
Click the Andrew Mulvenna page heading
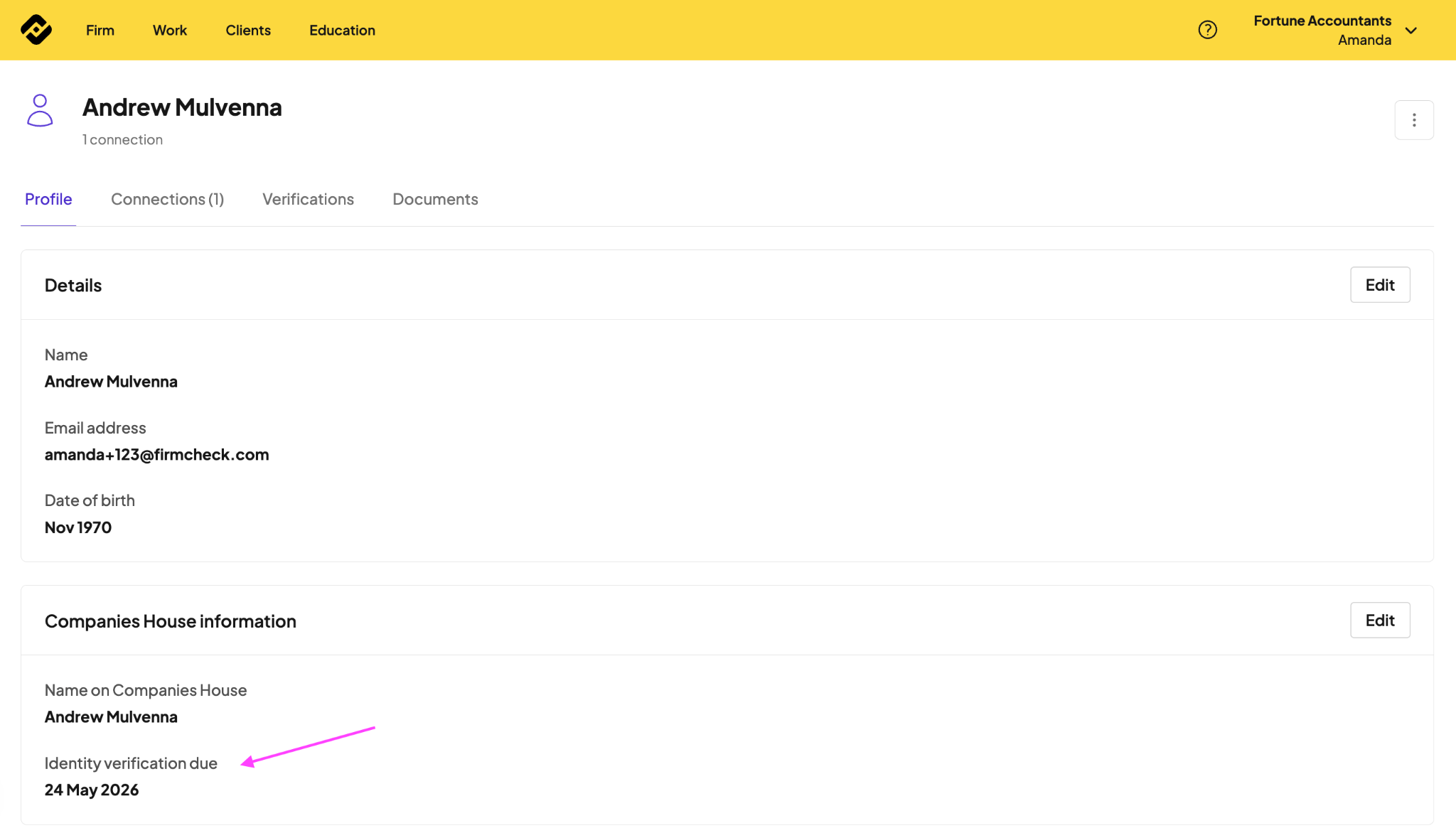pyautogui.click(x=182, y=107)
